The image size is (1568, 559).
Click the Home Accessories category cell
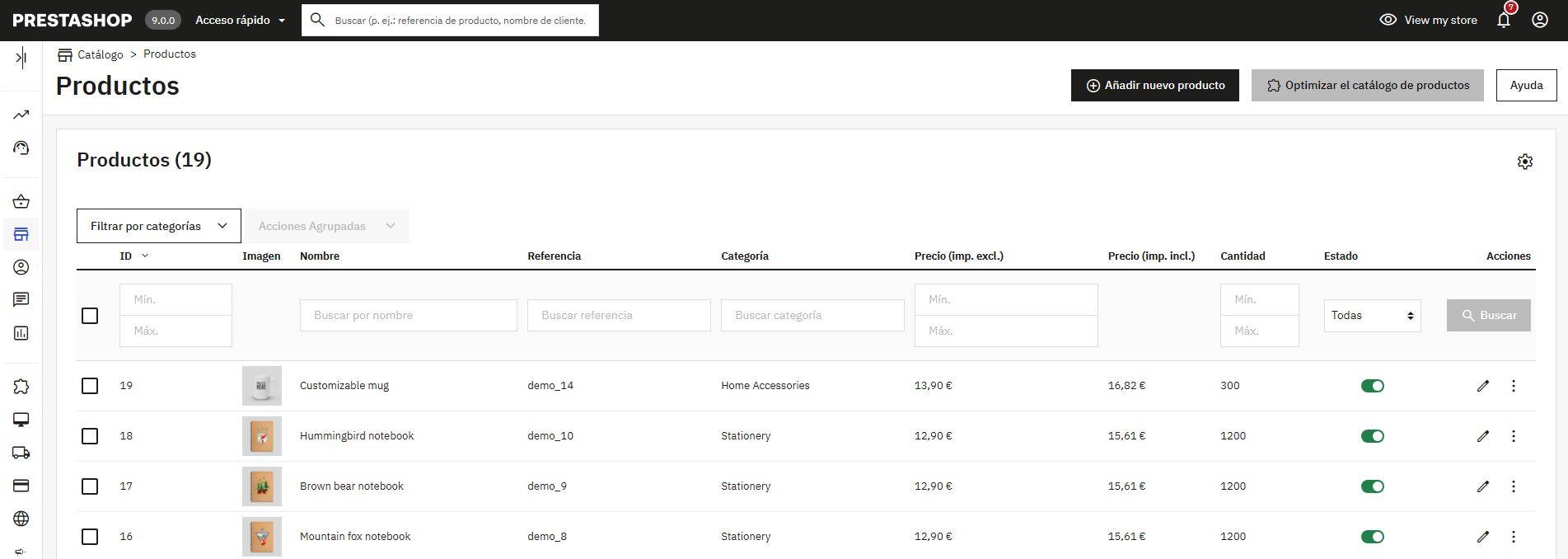[765, 385]
